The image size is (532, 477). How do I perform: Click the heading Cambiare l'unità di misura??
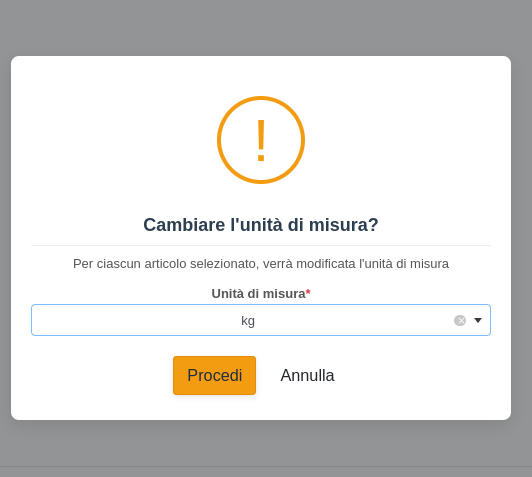pyautogui.click(x=261, y=225)
